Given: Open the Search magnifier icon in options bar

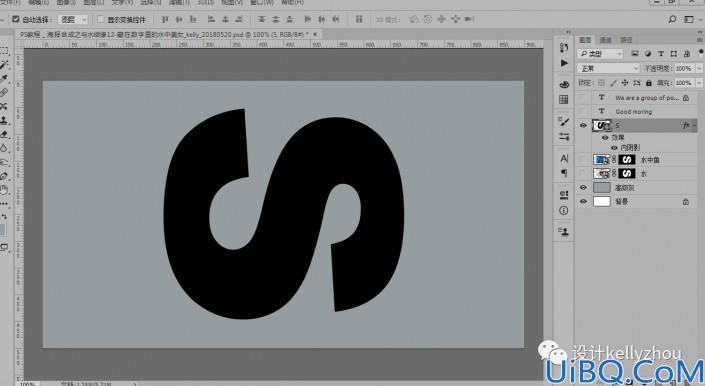Looking at the screenshot, I should [672, 19].
